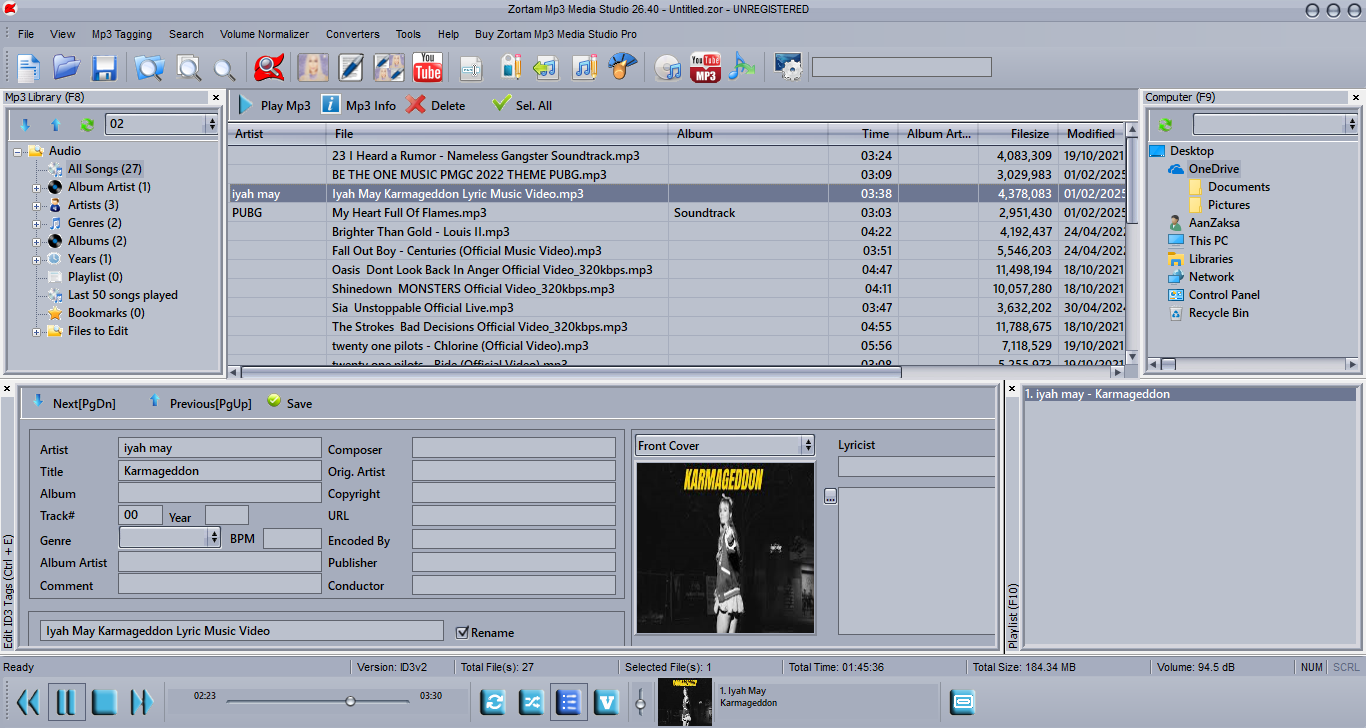Click the Karmageddon front cover image

pos(725,547)
